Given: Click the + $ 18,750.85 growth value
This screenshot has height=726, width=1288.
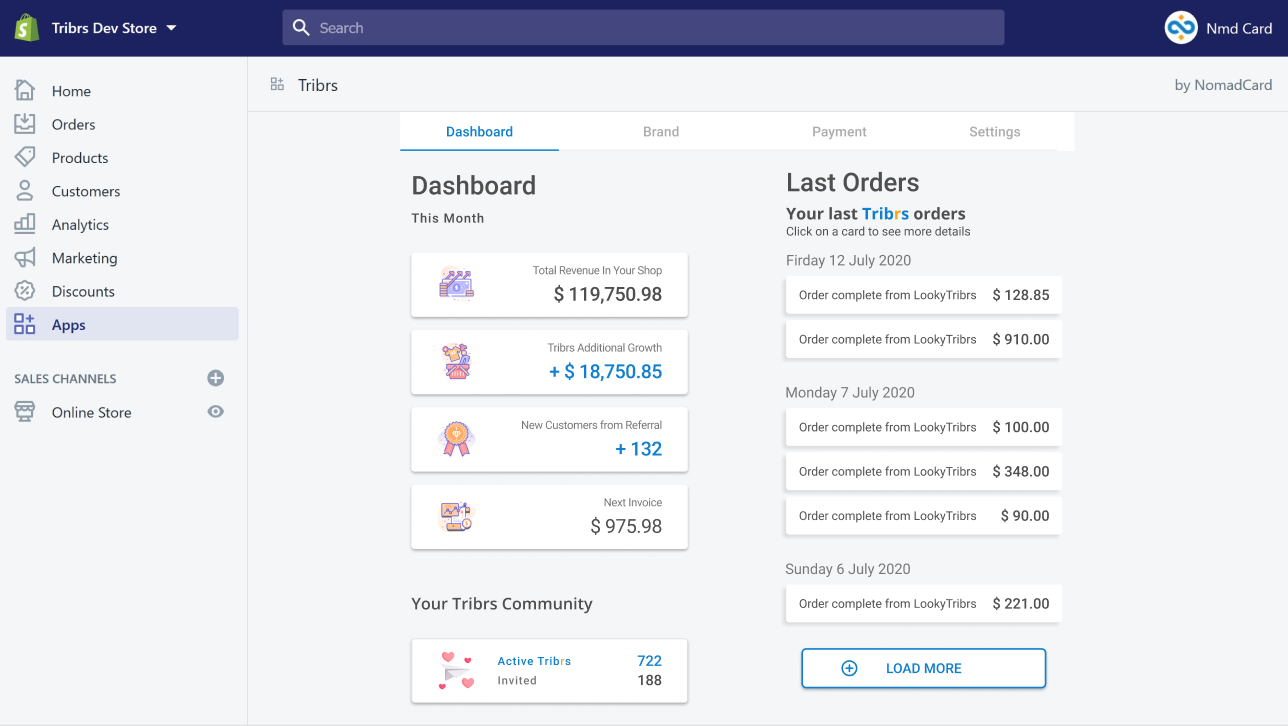Looking at the screenshot, I should pos(605,372).
